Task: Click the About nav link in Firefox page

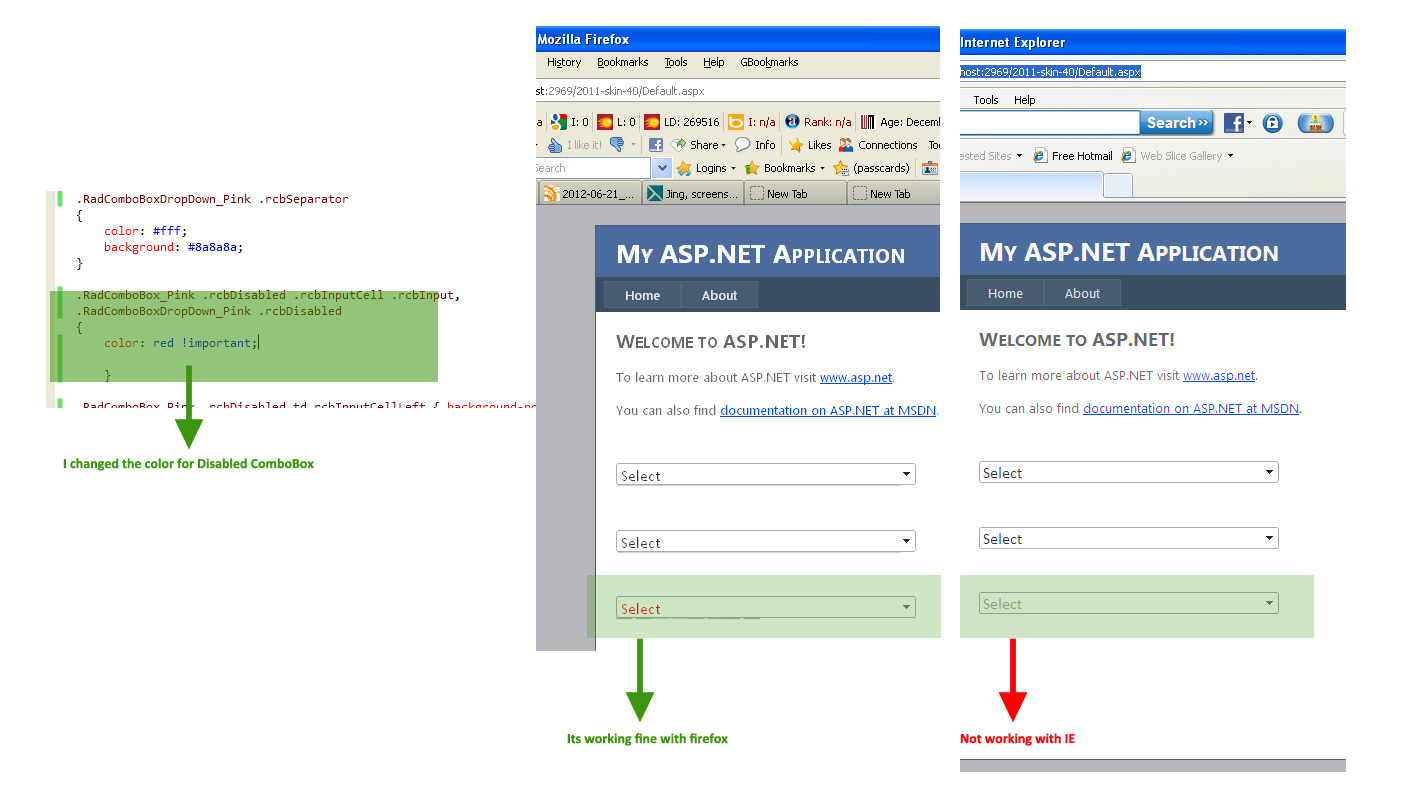Action: click(x=719, y=295)
